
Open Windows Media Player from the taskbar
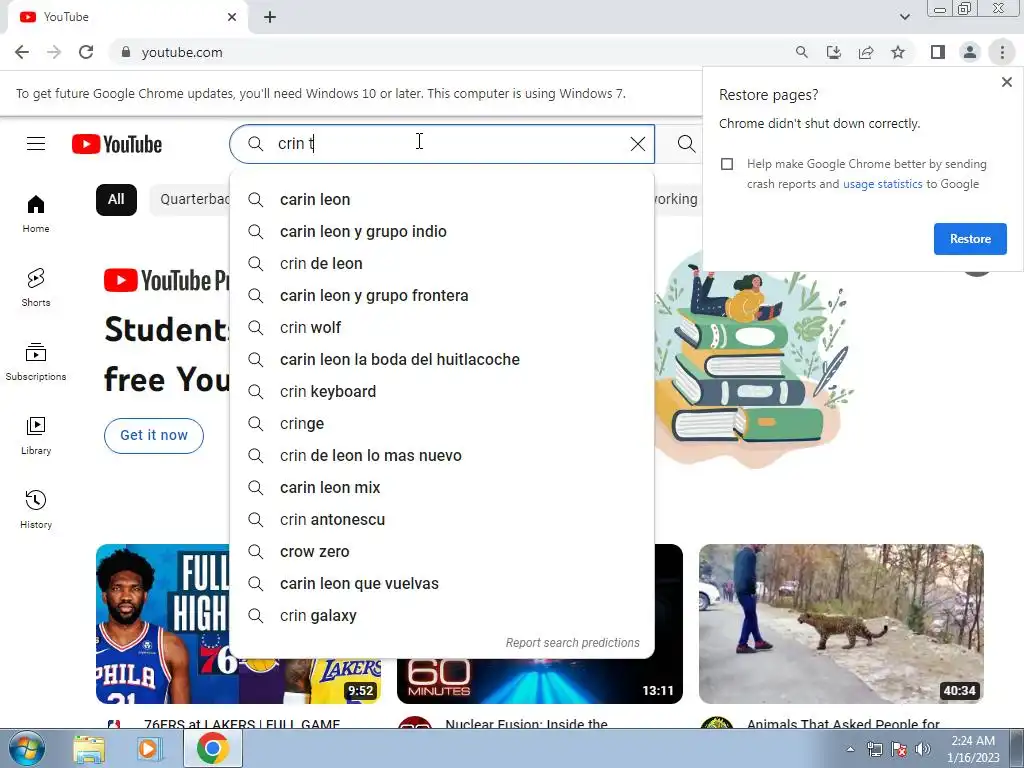point(148,749)
